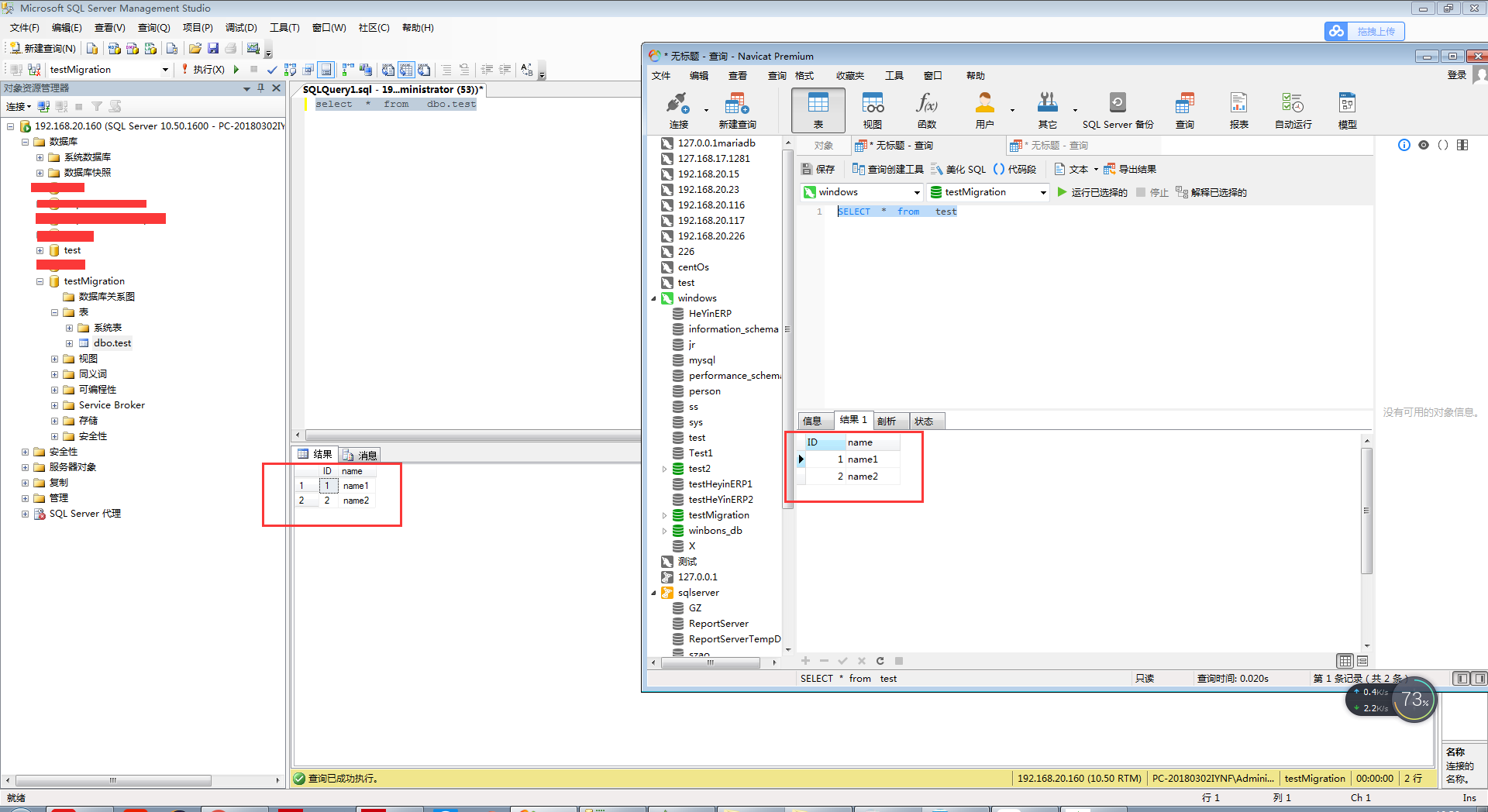Collapse the testMigration node in Object Explorer
Screen dimensions: 1488x812
coord(40,281)
